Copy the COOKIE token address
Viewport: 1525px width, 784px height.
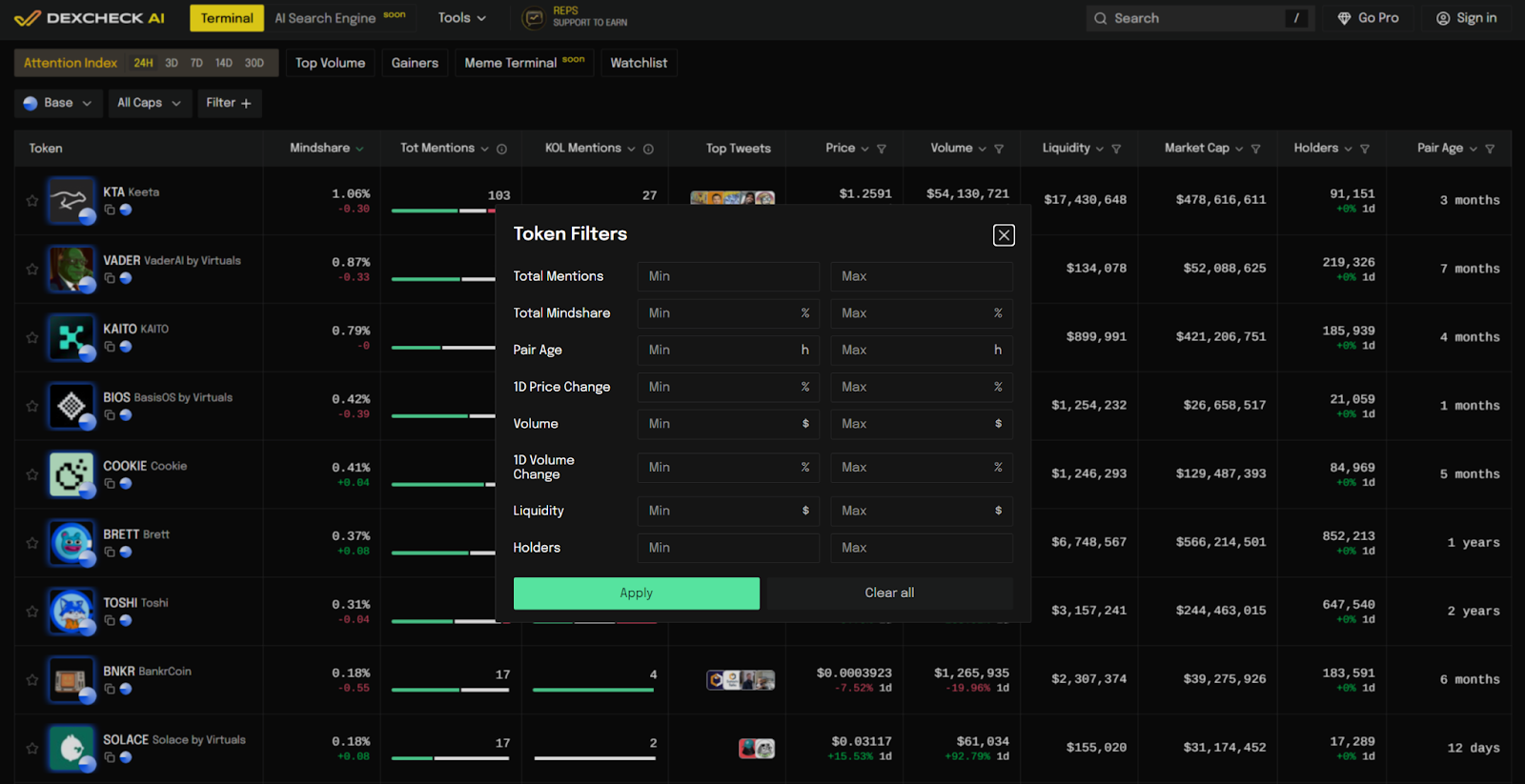(110, 484)
